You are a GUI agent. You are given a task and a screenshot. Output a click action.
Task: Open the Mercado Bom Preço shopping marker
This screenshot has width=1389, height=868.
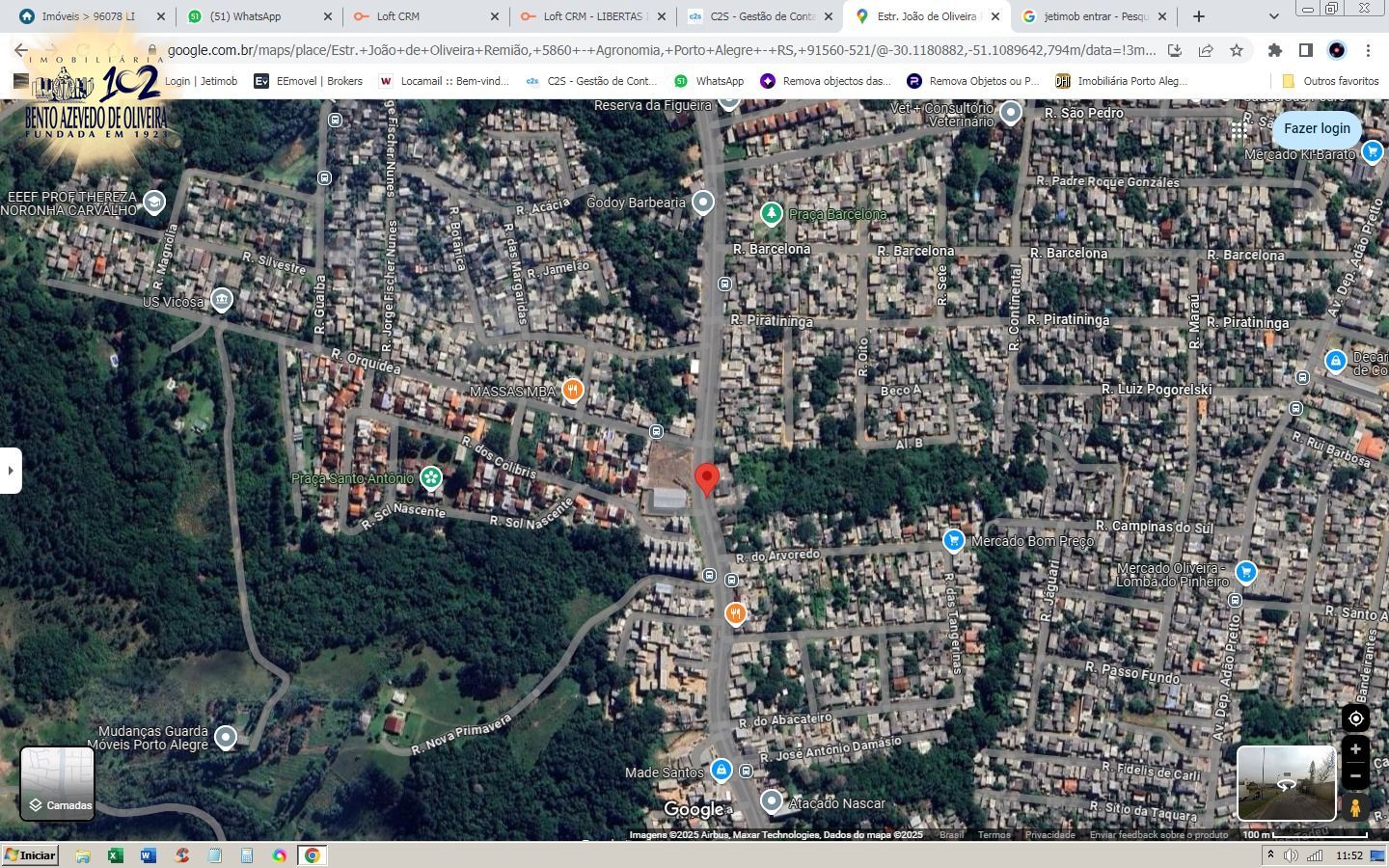point(953,541)
